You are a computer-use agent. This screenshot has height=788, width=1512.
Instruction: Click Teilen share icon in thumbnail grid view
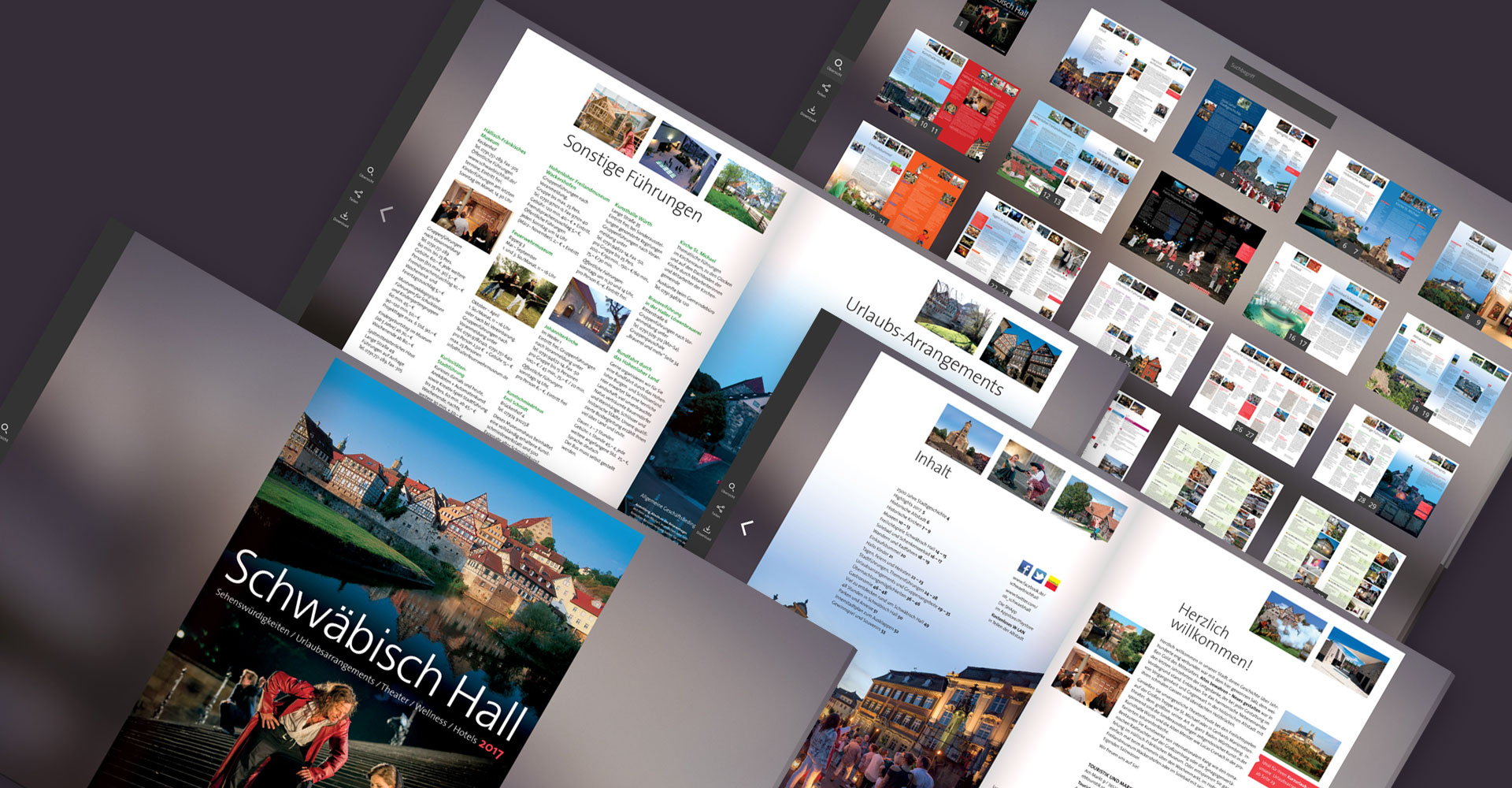pos(825,87)
